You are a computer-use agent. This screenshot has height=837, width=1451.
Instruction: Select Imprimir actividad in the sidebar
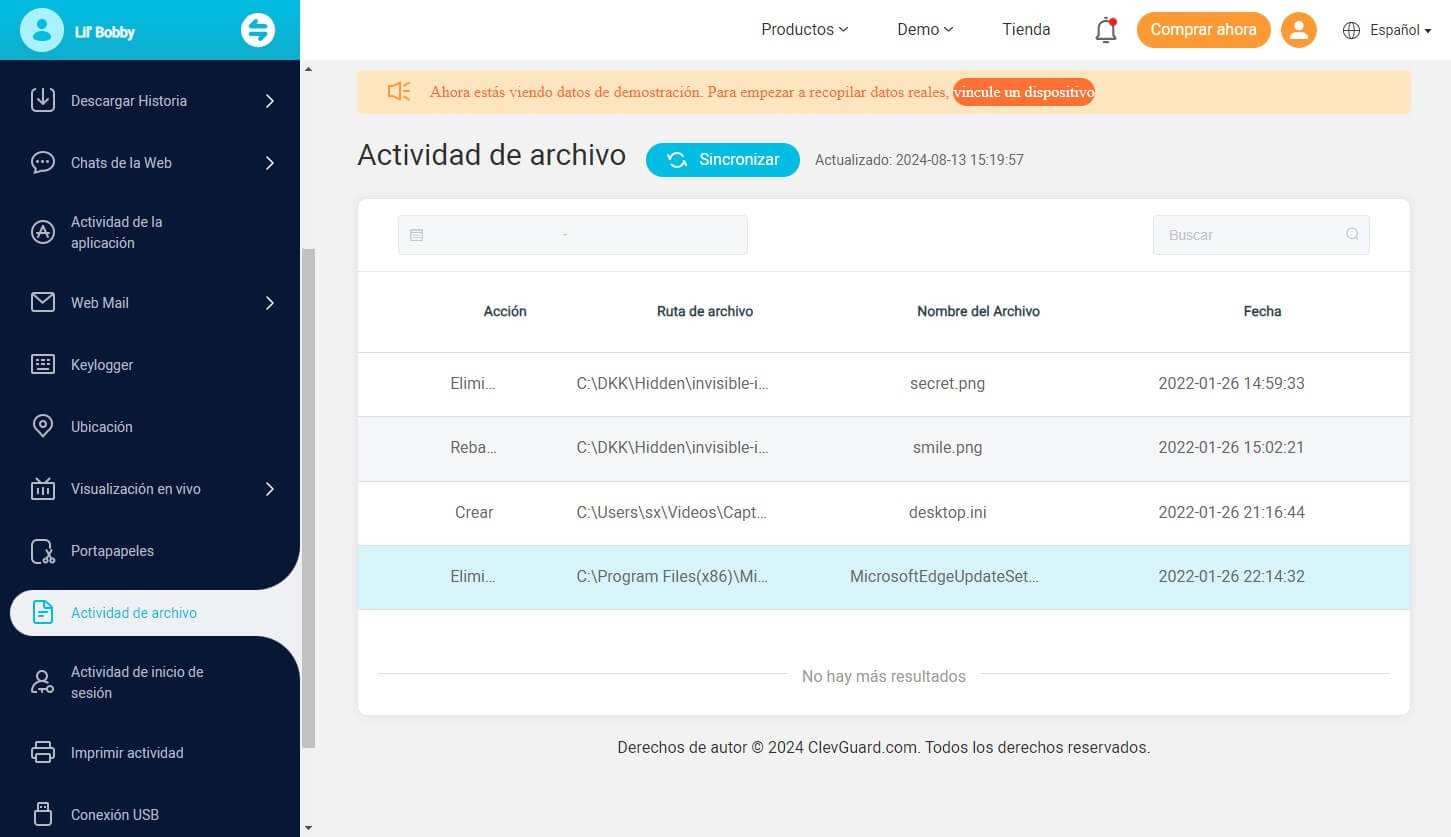click(127, 753)
